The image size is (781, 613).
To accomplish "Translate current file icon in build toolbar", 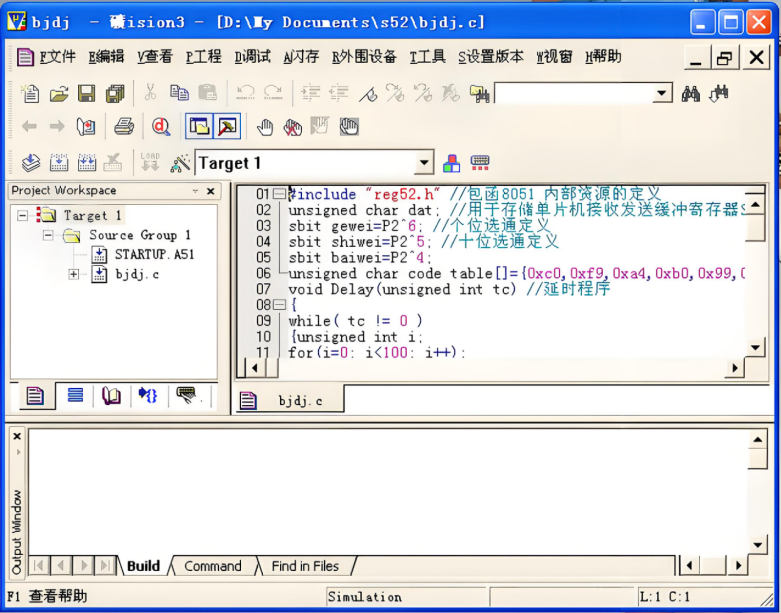I will (31, 163).
